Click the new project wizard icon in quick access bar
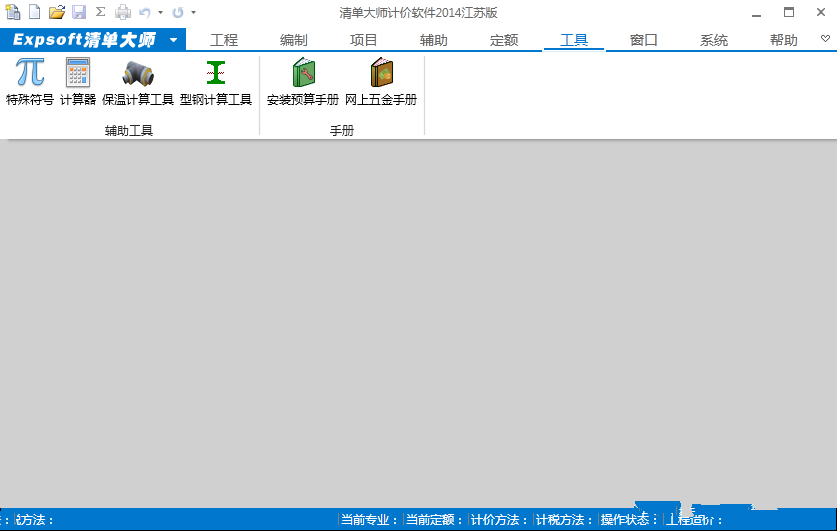The width and height of the screenshot is (837, 531). [x=12, y=12]
